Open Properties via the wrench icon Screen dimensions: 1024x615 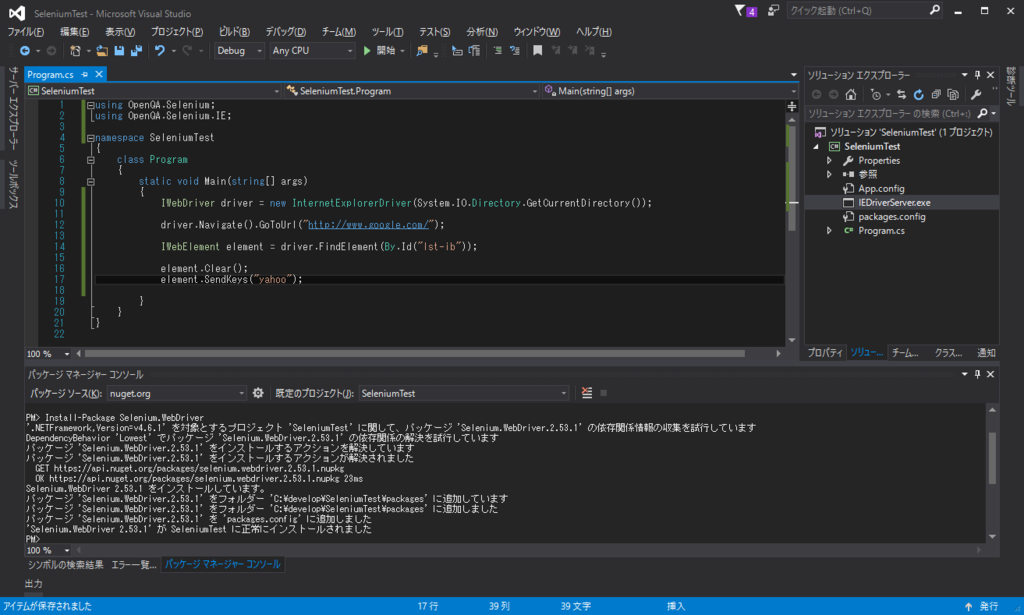(x=976, y=95)
